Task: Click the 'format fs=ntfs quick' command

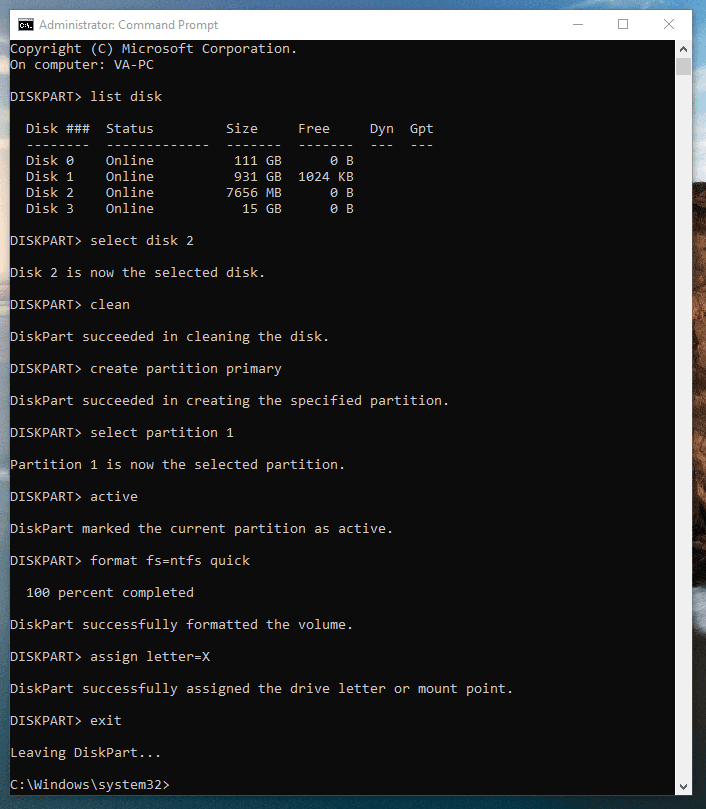Action: pos(170,561)
